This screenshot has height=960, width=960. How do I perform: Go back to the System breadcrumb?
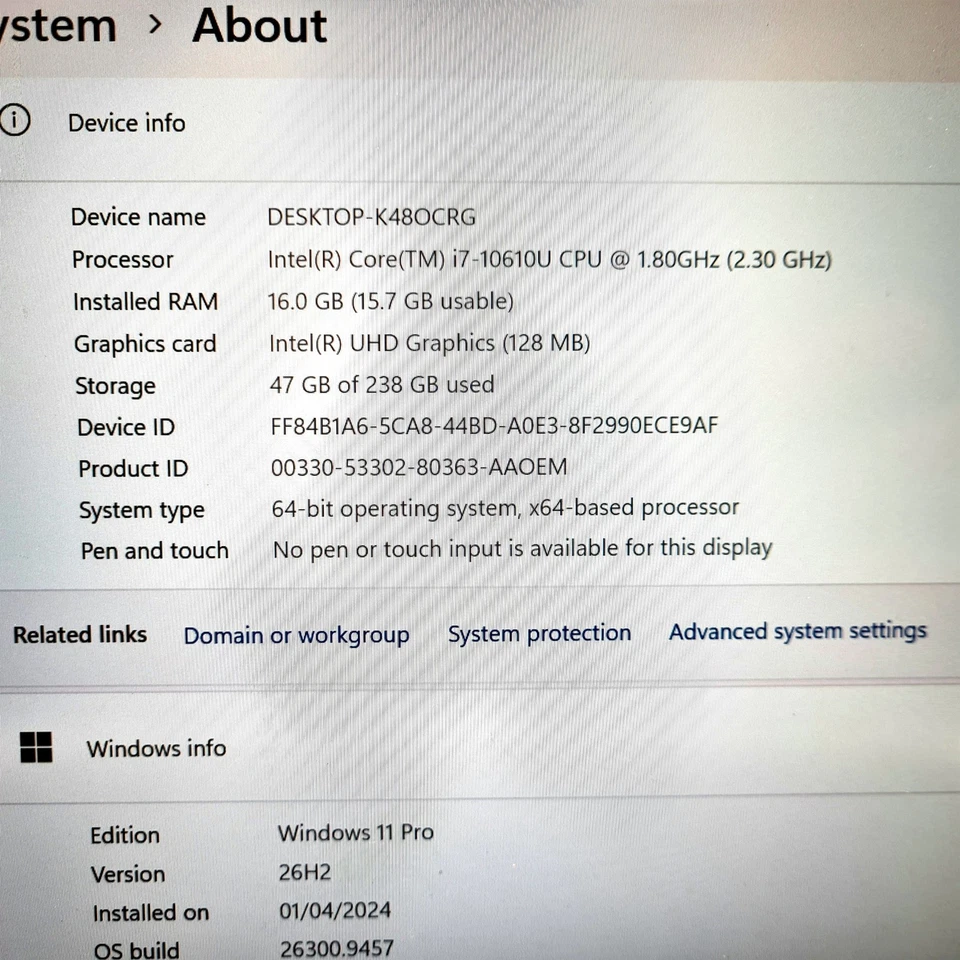[x=58, y=26]
